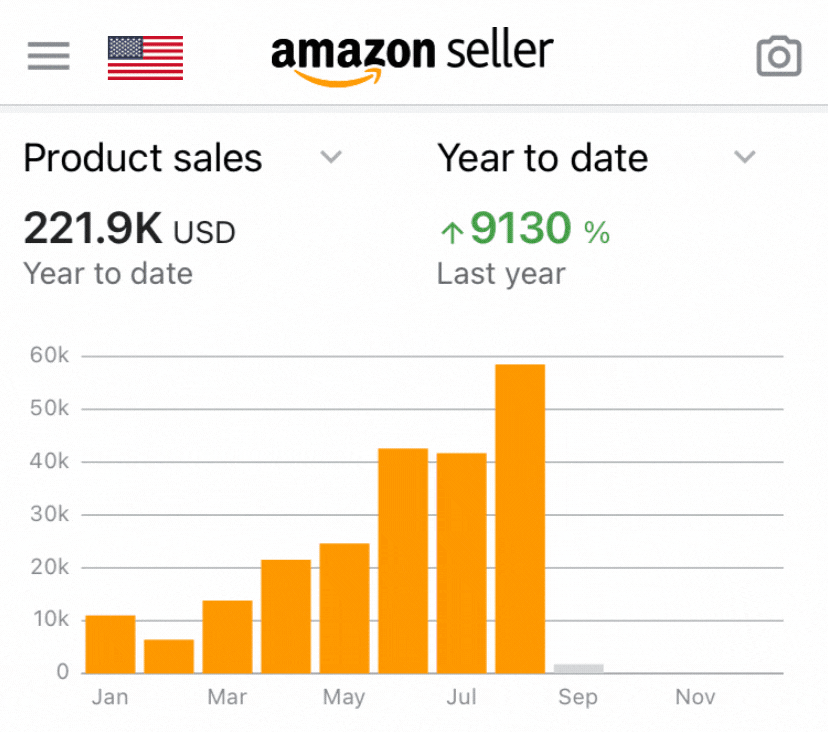This screenshot has width=828, height=732.
Task: Open the camera scan icon
Action: point(778,56)
